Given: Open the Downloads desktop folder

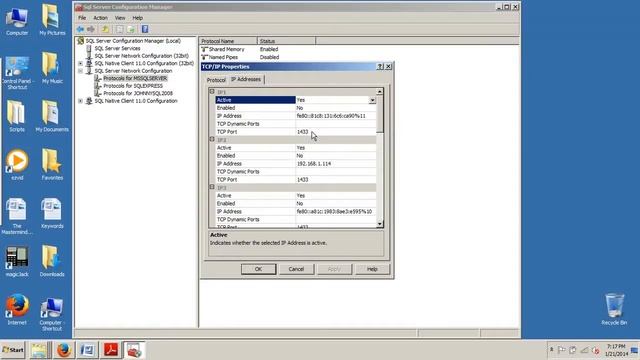Looking at the screenshot, I should 52,261.
